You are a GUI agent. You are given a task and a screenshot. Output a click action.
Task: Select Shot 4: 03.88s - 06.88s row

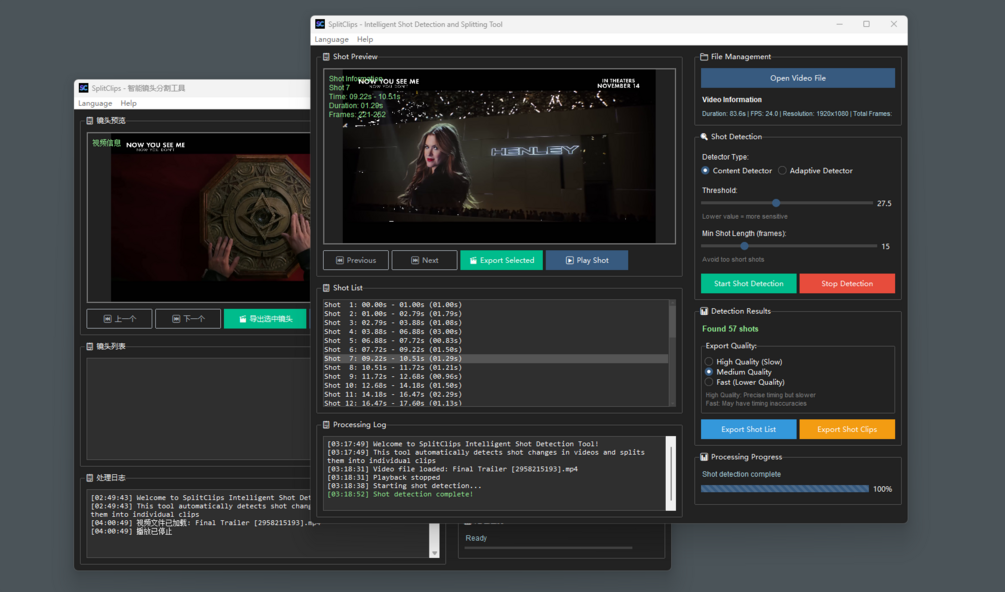(x=495, y=332)
